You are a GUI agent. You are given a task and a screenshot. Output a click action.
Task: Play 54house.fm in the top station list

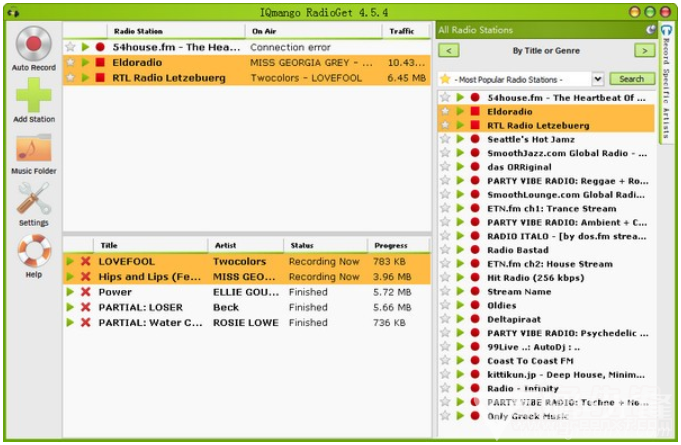(x=86, y=46)
